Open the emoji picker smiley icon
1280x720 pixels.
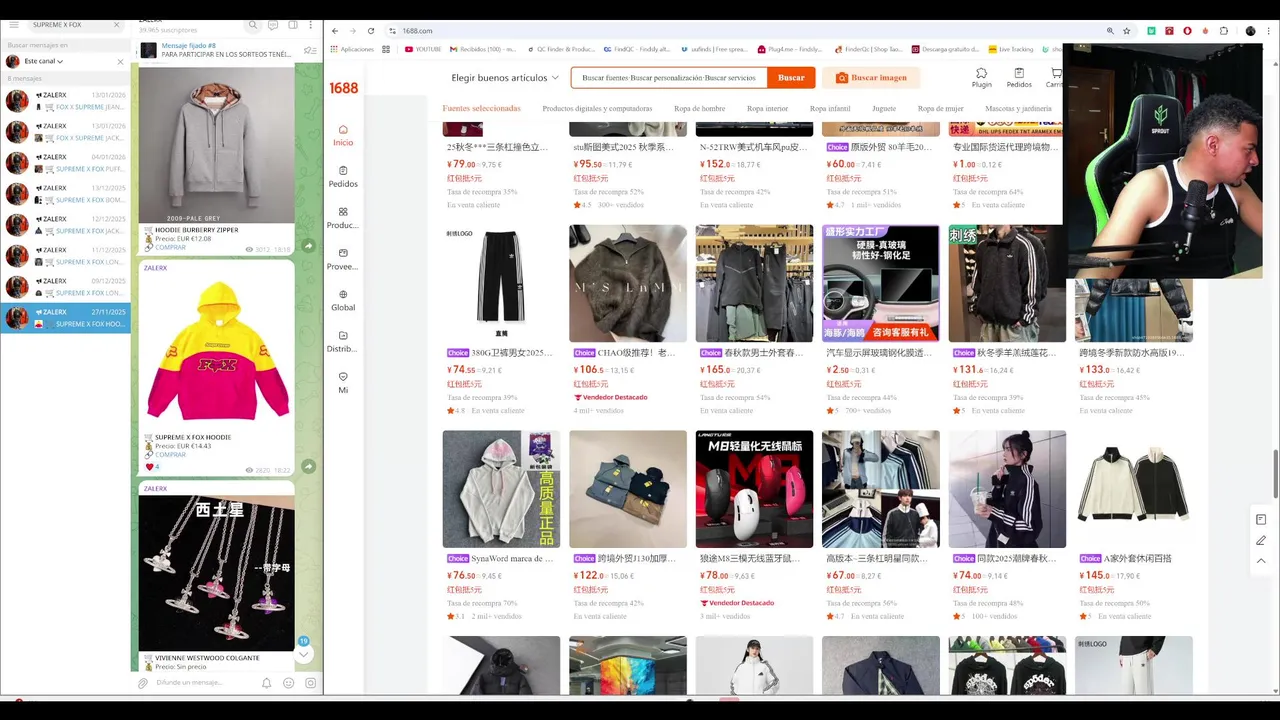pos(289,683)
